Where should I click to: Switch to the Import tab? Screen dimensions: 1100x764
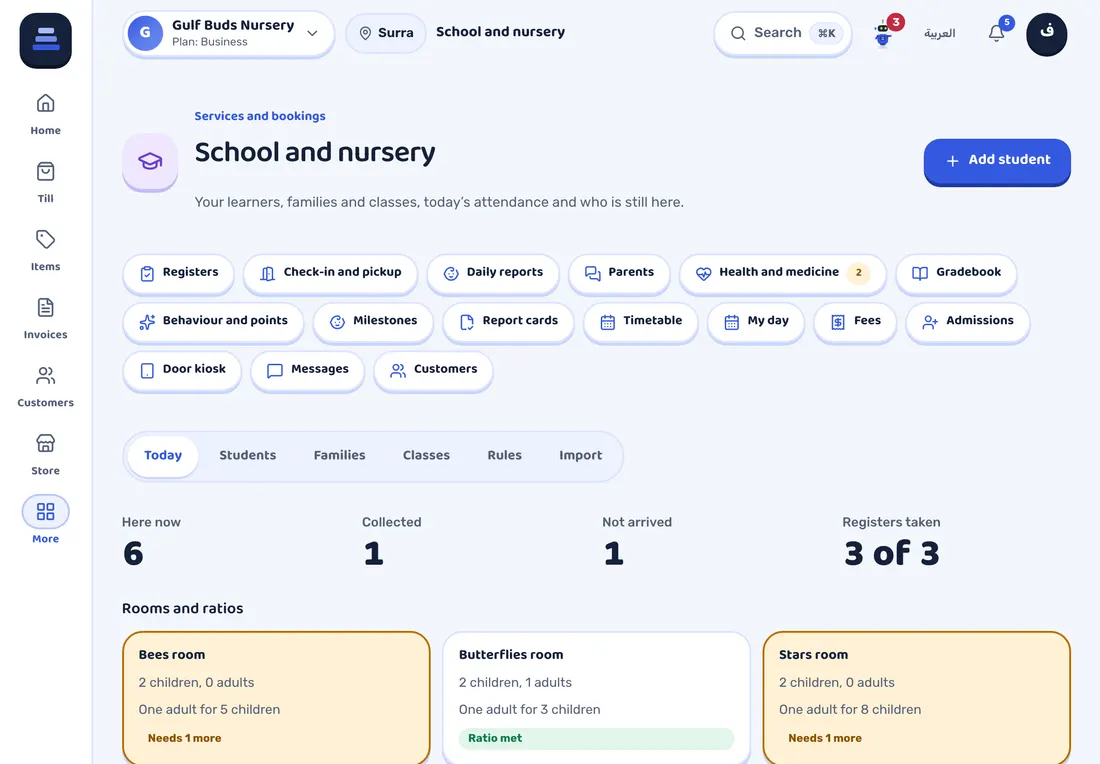coord(581,455)
